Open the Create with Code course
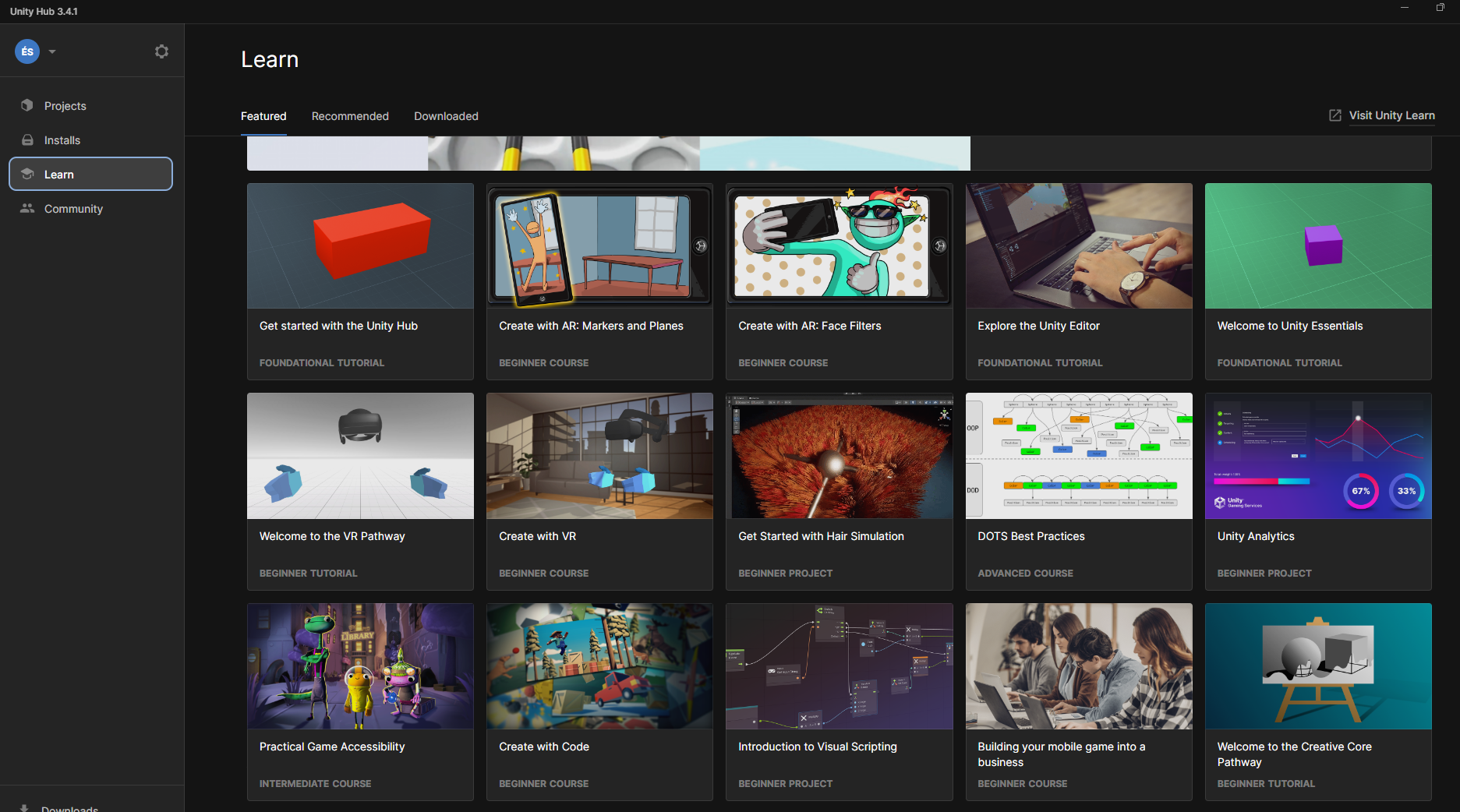Image resolution: width=1460 pixels, height=812 pixels. pos(599,701)
